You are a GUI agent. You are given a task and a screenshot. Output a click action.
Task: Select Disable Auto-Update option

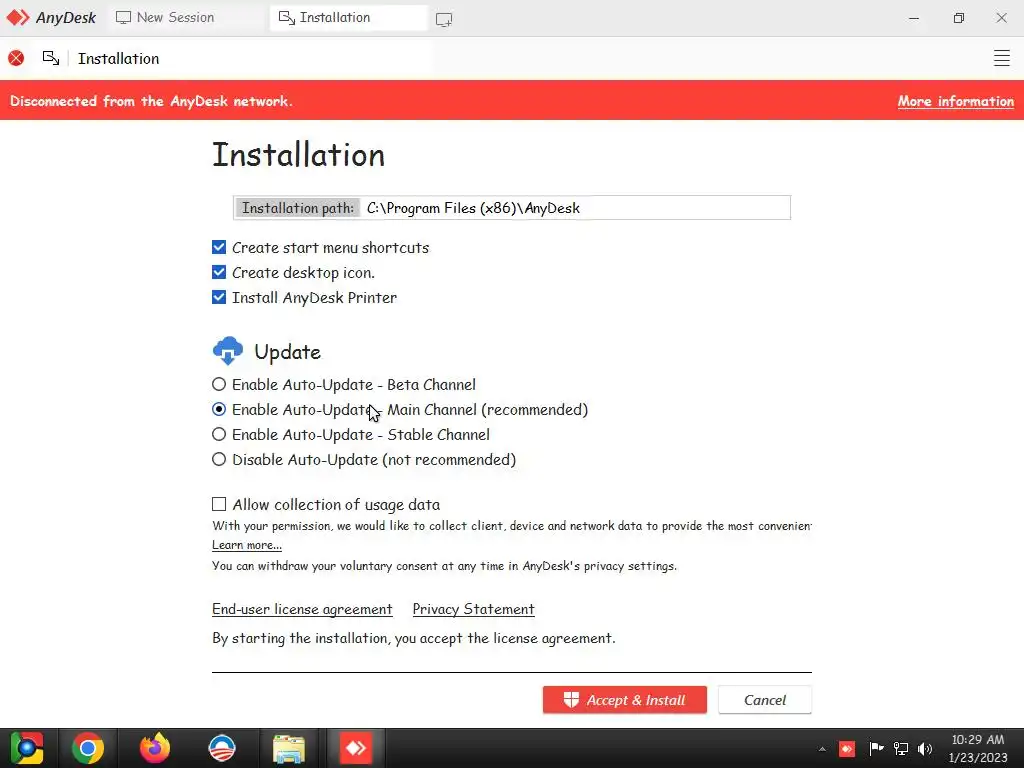[219, 459]
